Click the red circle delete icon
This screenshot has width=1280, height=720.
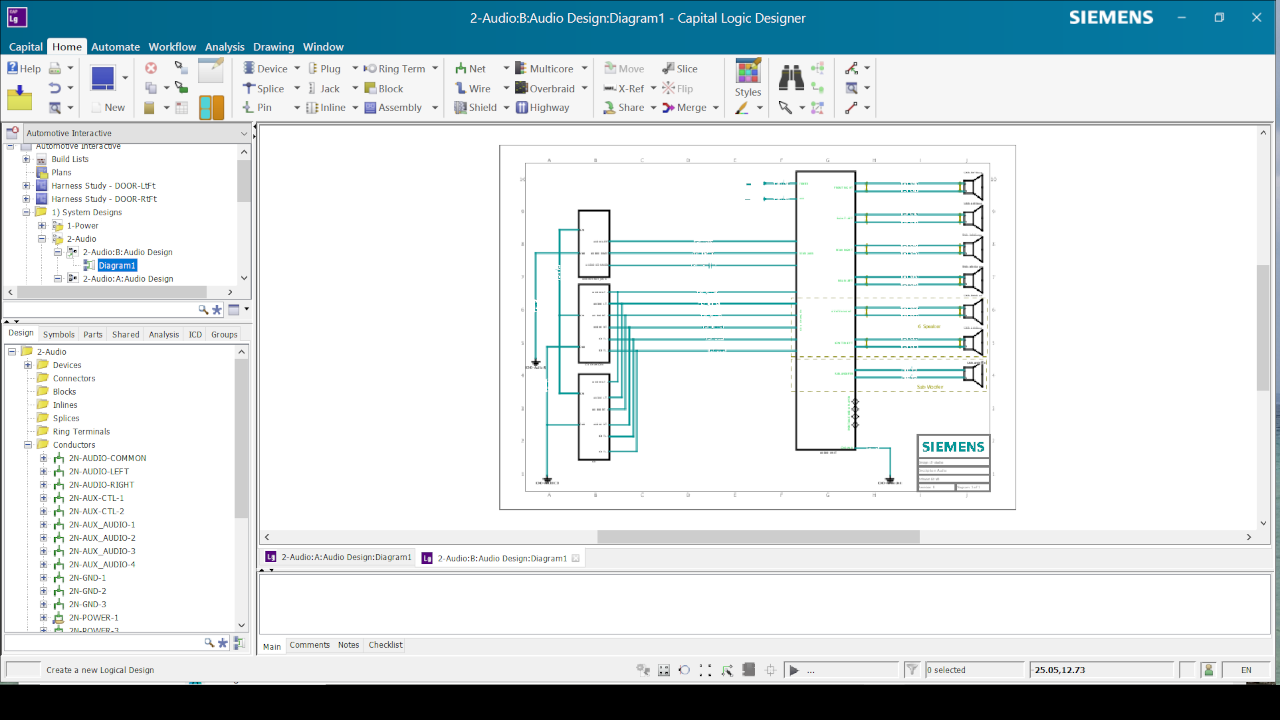(151, 68)
